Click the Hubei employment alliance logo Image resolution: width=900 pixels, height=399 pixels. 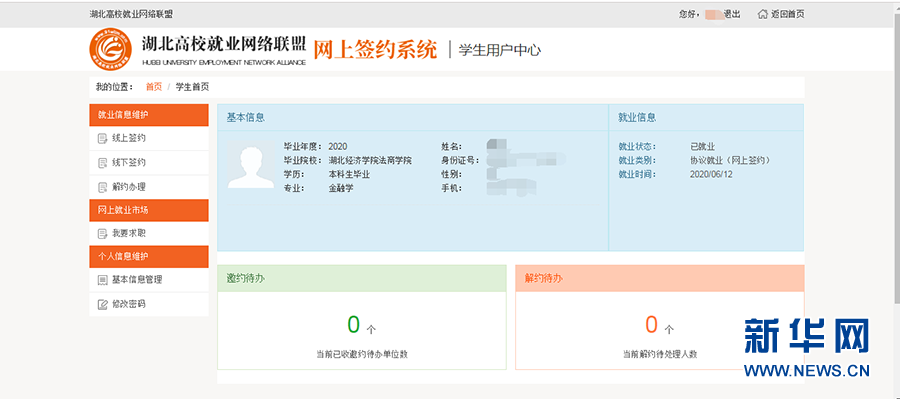(110, 49)
